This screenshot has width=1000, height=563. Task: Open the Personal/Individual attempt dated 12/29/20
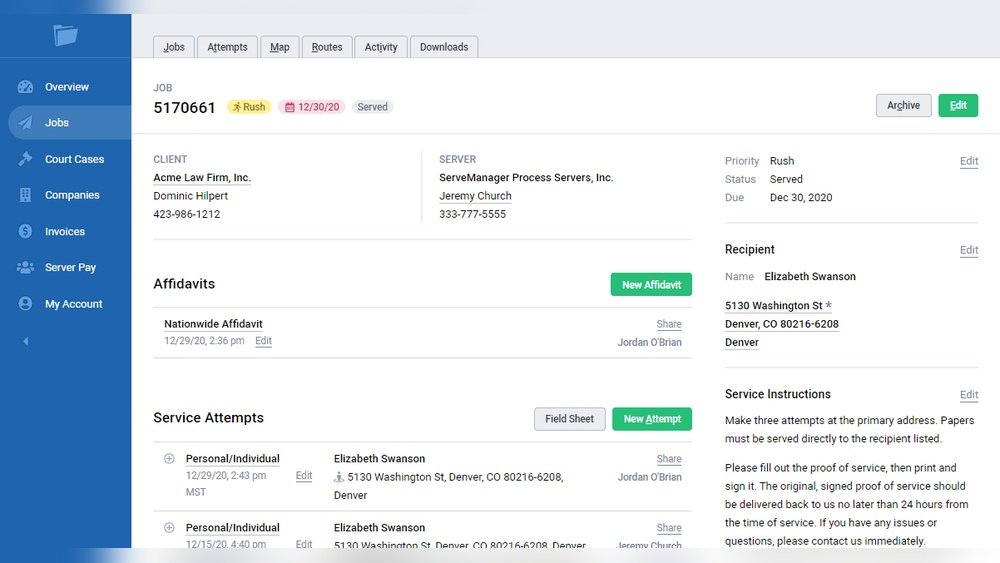coord(232,458)
